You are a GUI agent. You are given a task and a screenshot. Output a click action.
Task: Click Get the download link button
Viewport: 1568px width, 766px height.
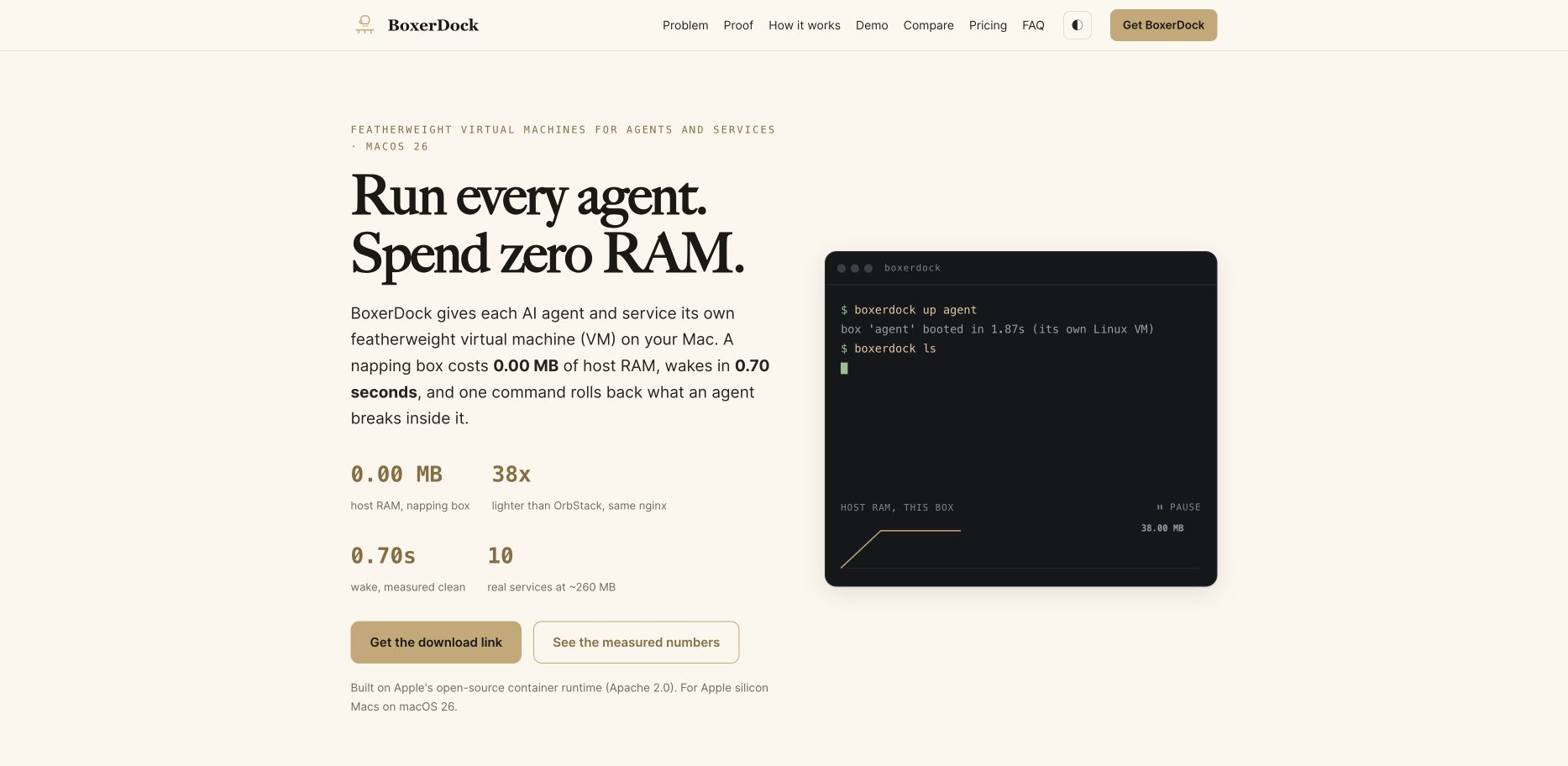point(436,643)
